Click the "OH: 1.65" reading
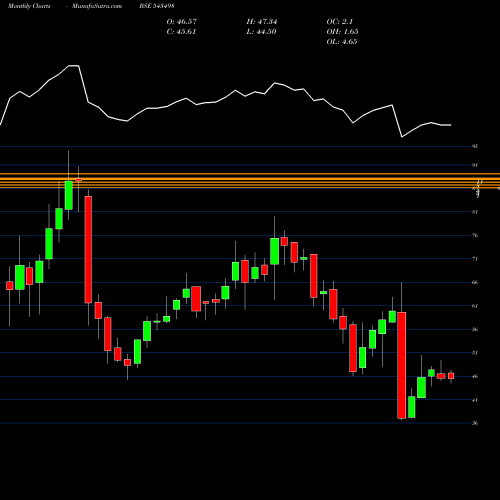Image resolution: width=500 pixels, height=500 pixels. click(x=342, y=32)
